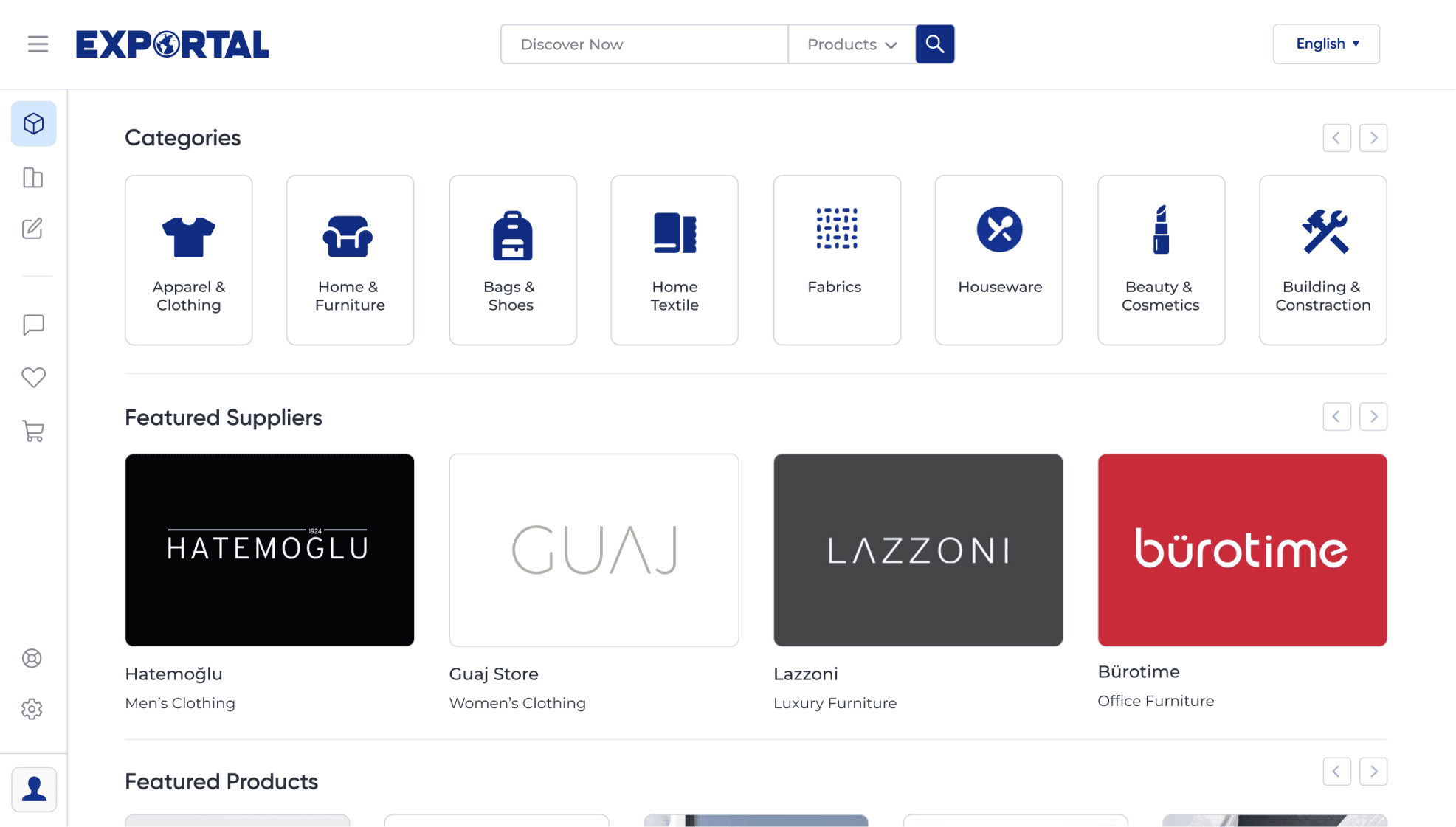The image size is (1456, 827).
Task: Toggle the hamburger menu open
Action: pyautogui.click(x=37, y=42)
